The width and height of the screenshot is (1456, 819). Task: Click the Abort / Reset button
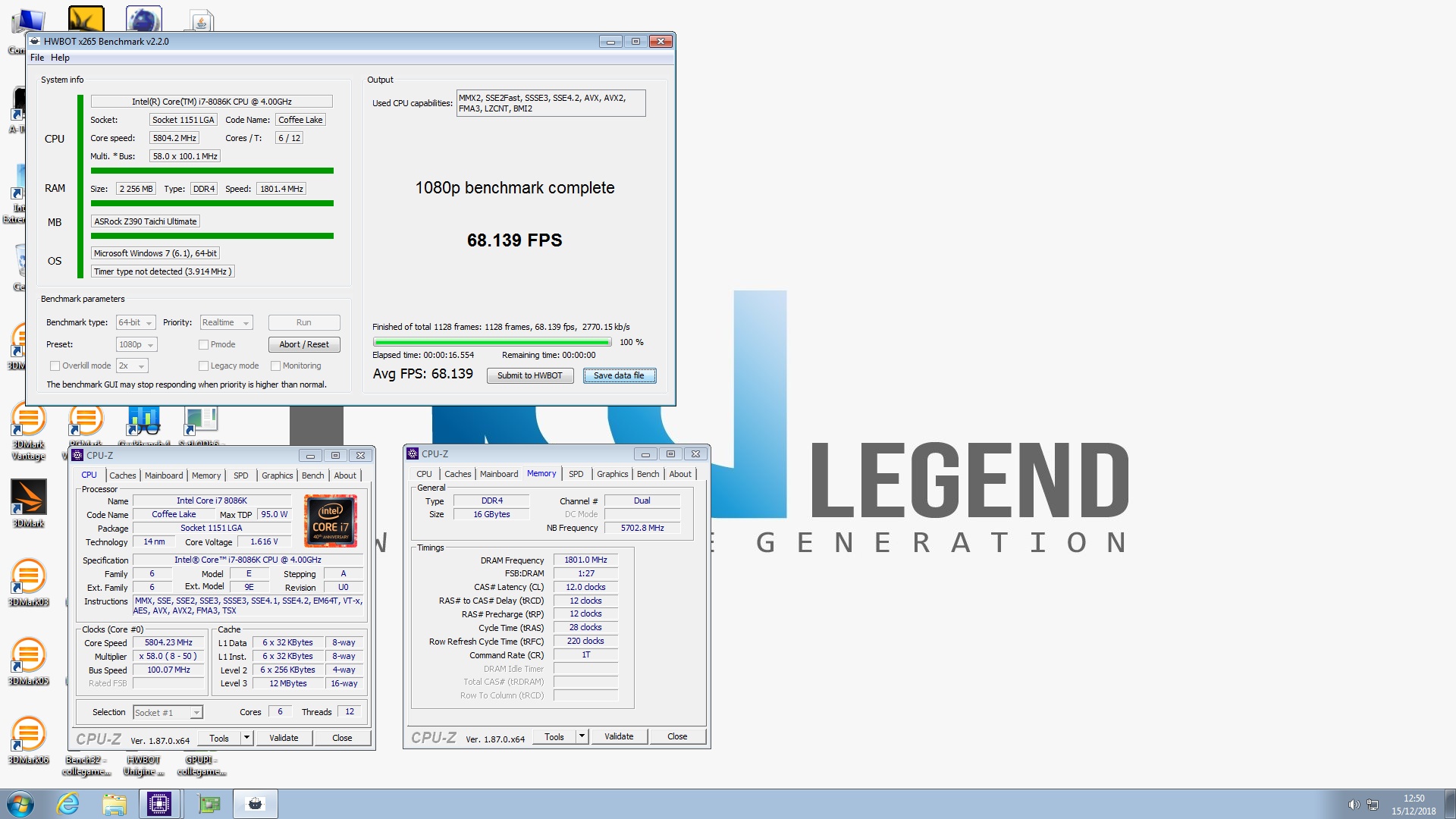tap(304, 344)
